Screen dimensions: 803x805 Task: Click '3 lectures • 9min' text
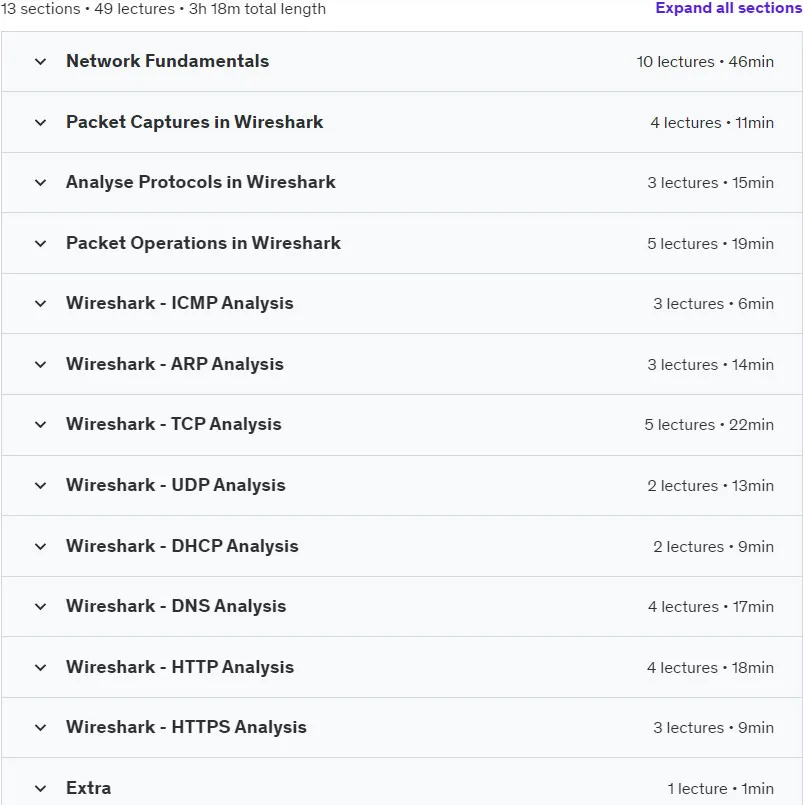[713, 728]
